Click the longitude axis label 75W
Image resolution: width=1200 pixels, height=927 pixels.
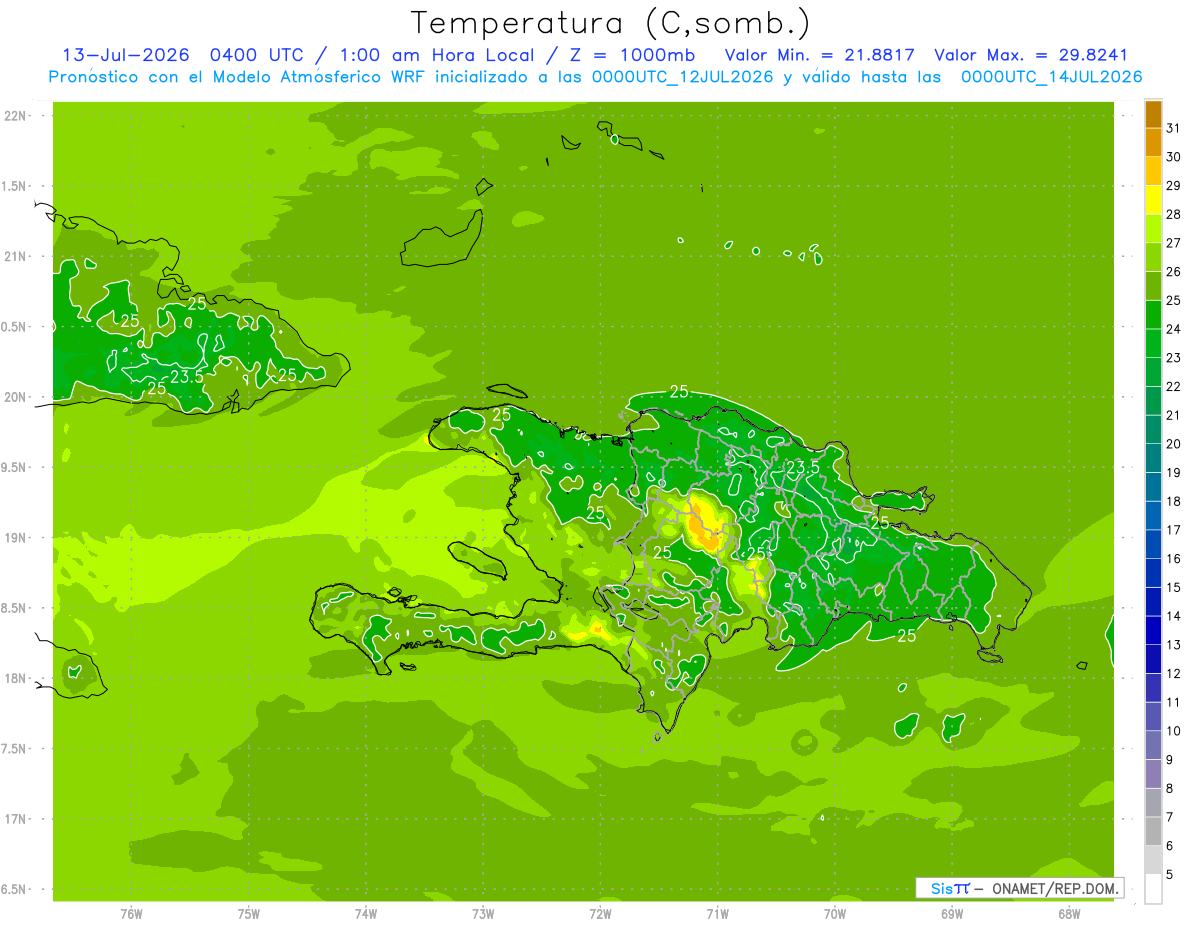[x=249, y=913]
